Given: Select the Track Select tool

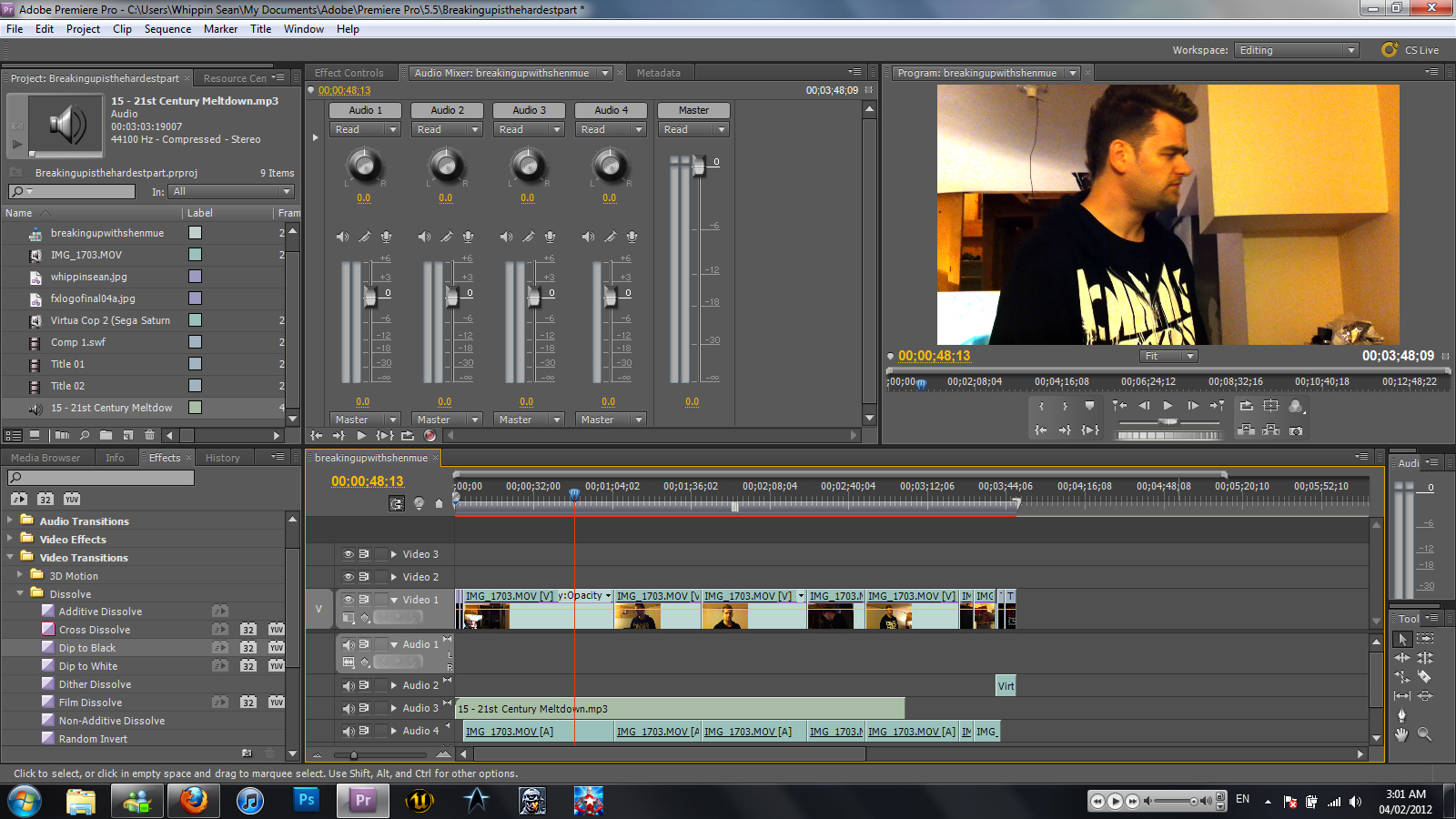Looking at the screenshot, I should click(1425, 639).
